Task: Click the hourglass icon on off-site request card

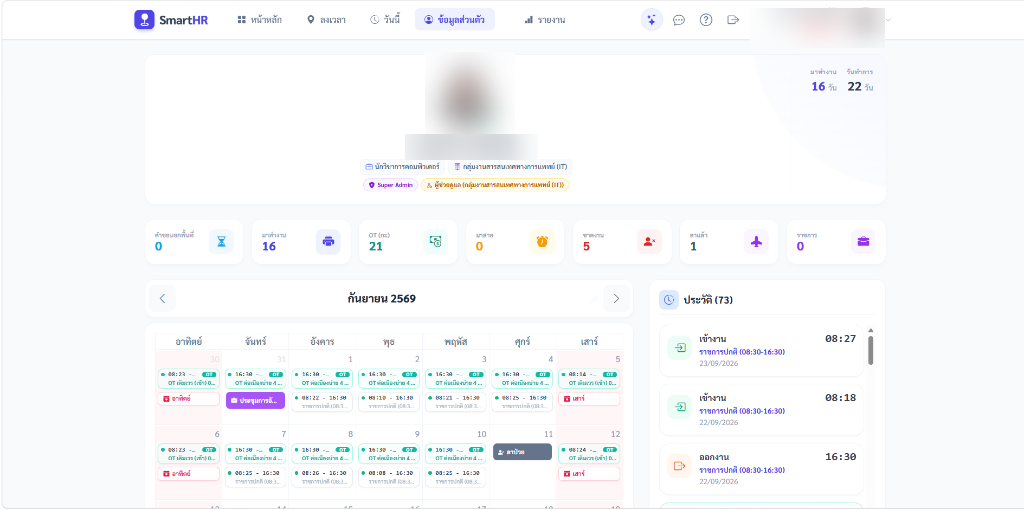Action: pyautogui.click(x=221, y=242)
